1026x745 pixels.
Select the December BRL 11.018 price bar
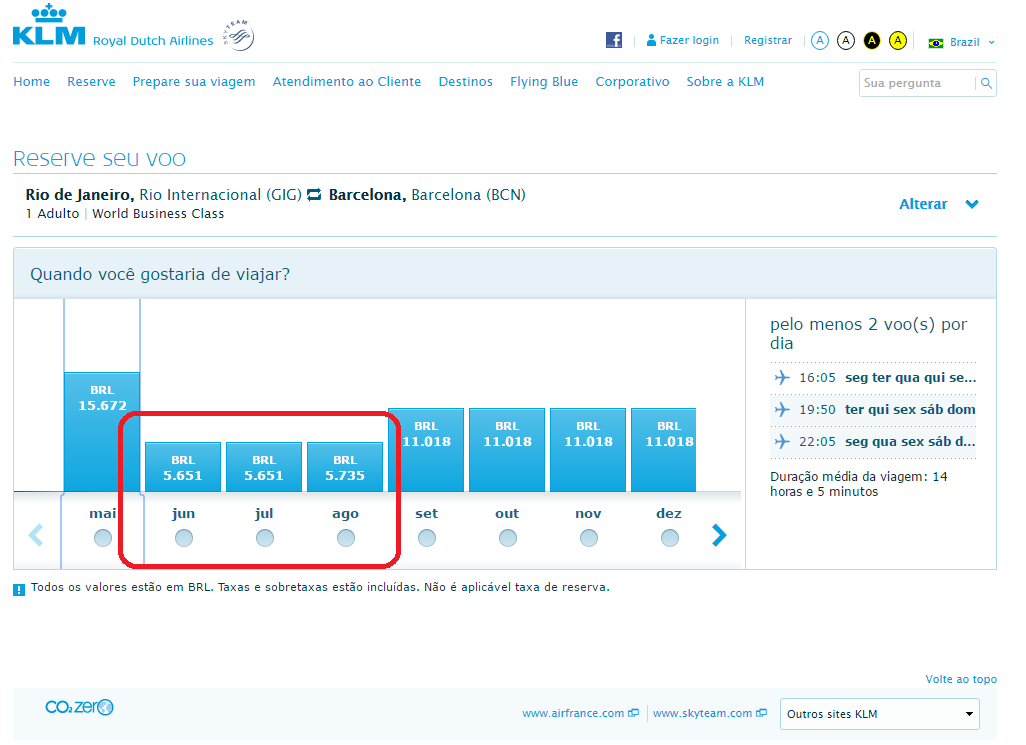663,450
